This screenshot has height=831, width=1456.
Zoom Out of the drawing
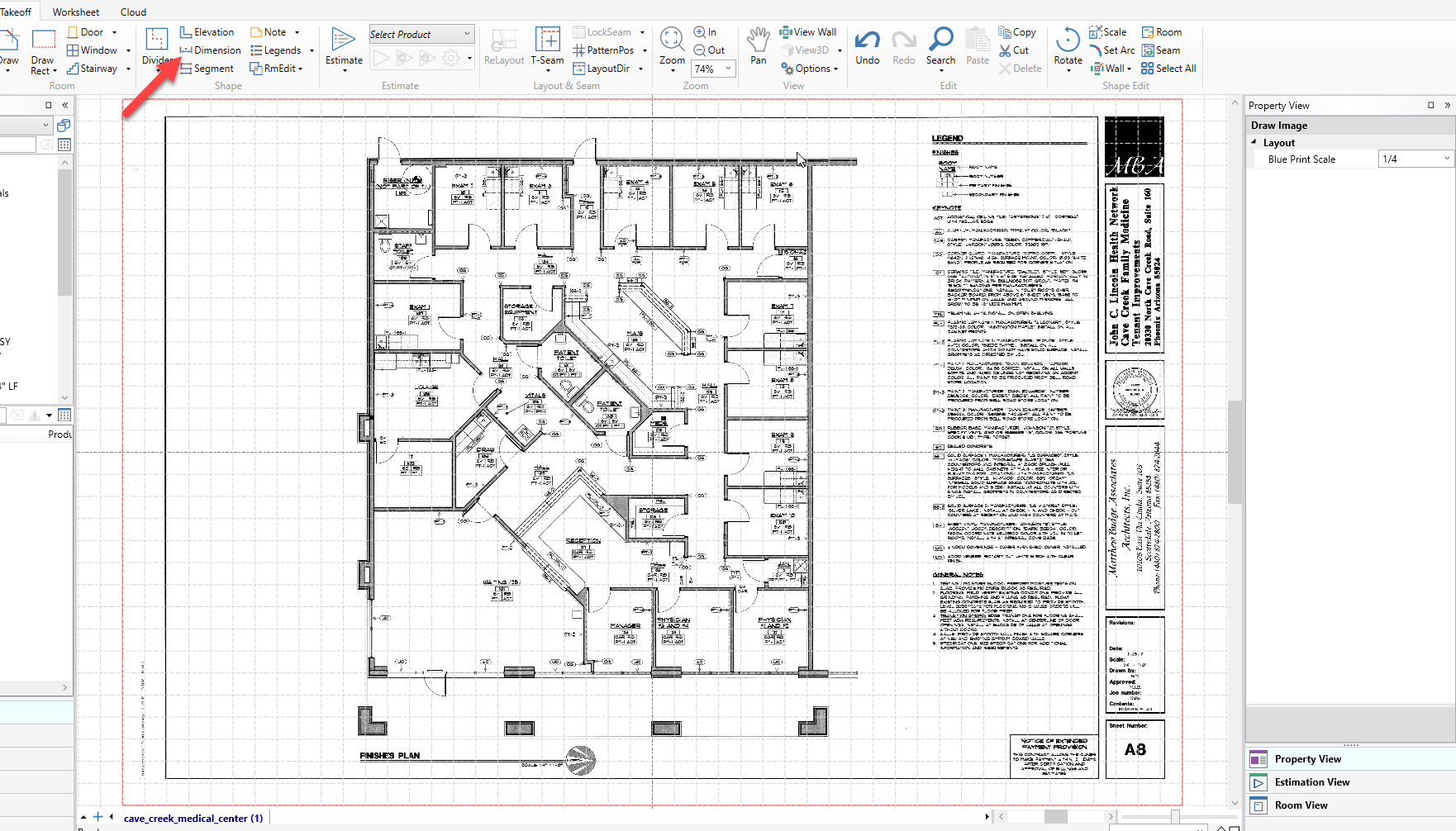pyautogui.click(x=709, y=50)
